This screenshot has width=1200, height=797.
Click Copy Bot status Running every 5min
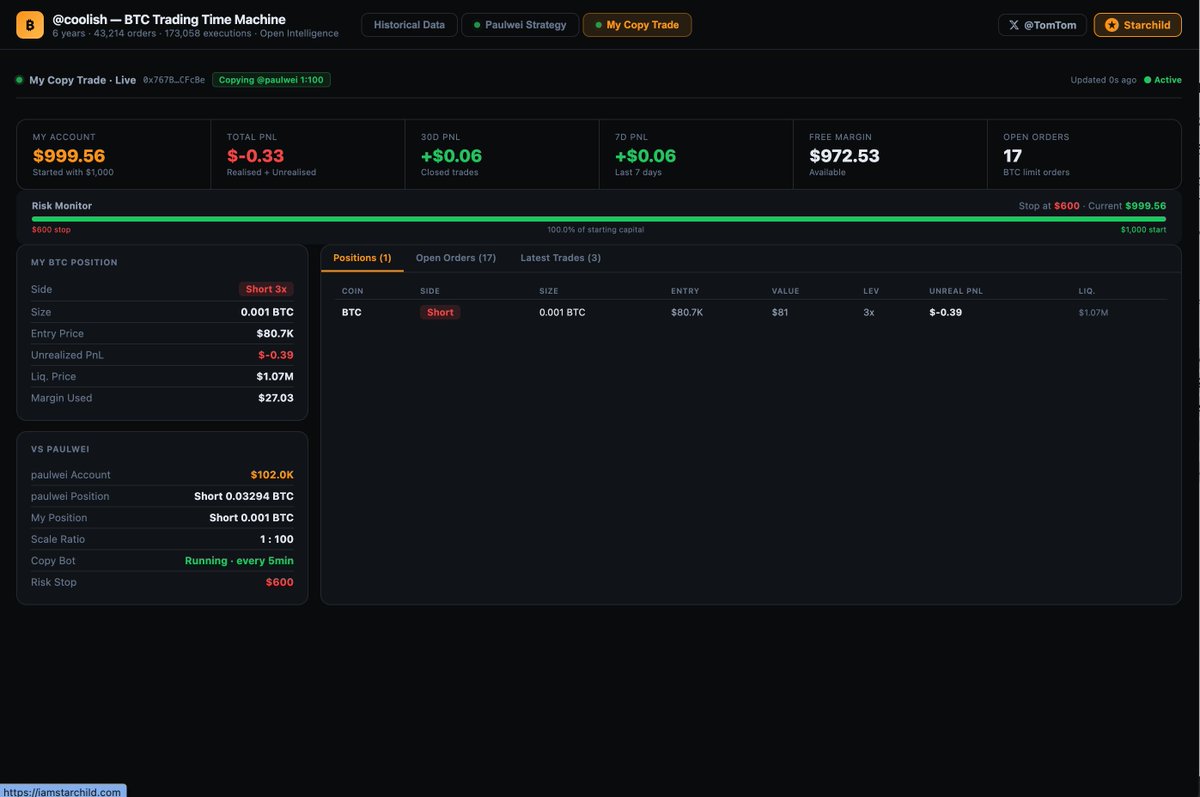click(239, 561)
